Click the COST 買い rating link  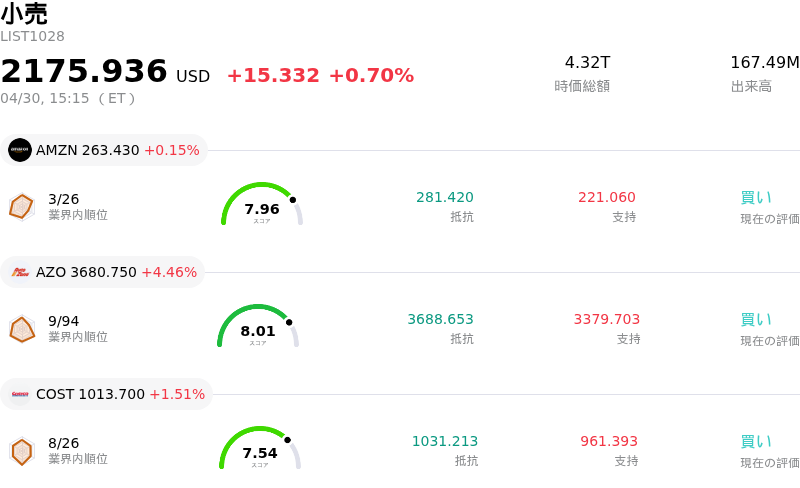click(x=756, y=441)
